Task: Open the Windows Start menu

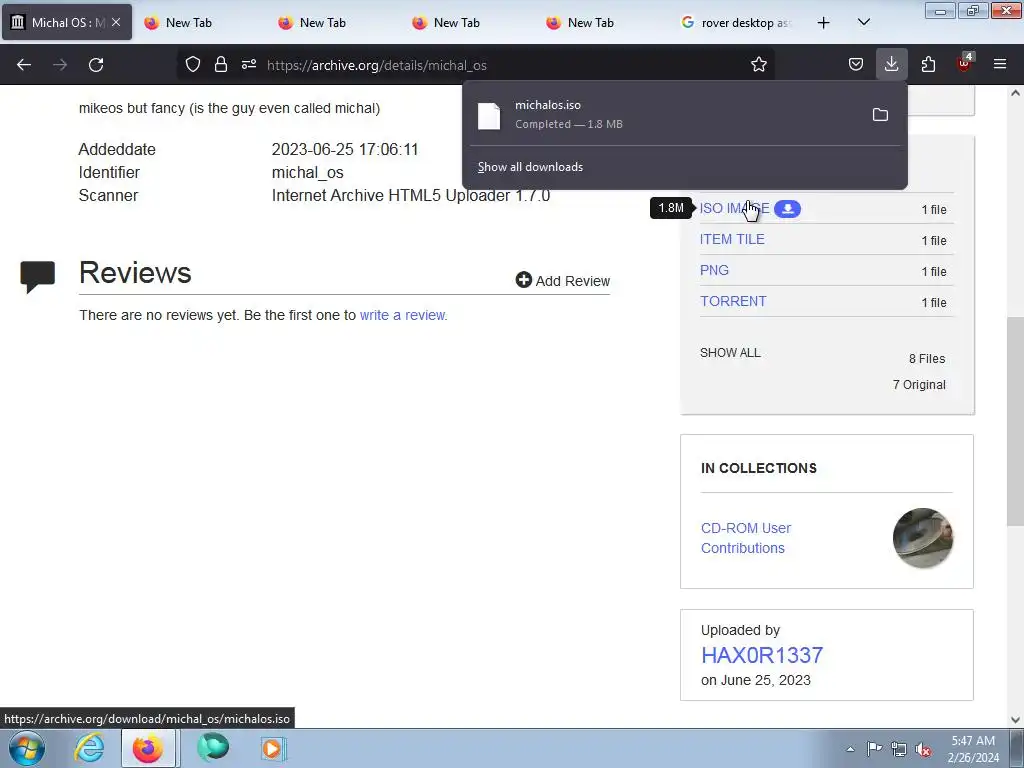Action: tap(27, 749)
